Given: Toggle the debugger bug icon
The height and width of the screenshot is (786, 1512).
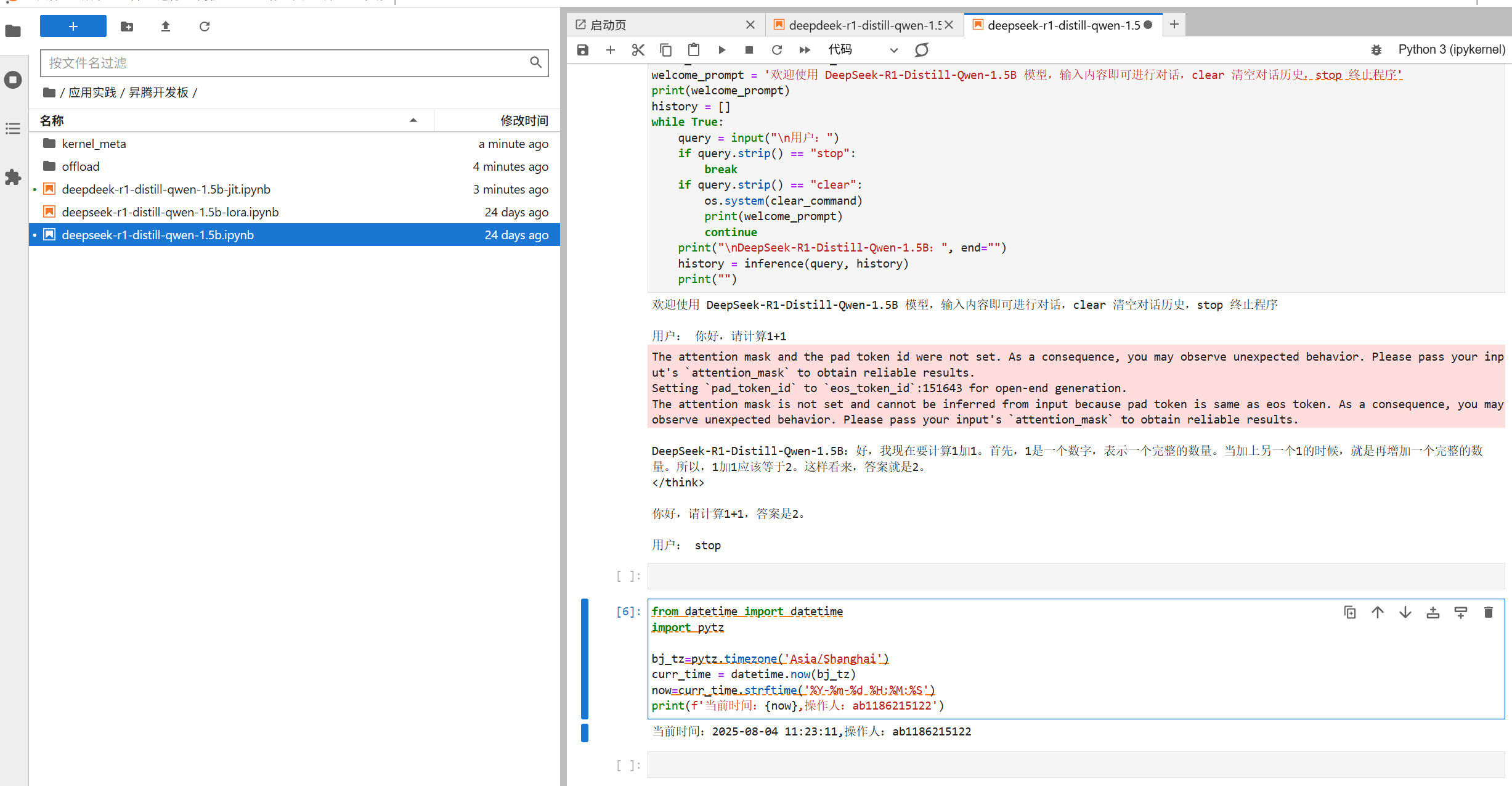Looking at the screenshot, I should click(1376, 50).
